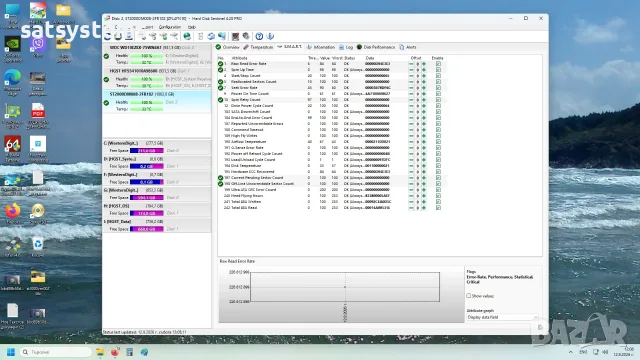Toggle Enable checkbox for Total LBA Read
The image size is (640, 360).
438,208
